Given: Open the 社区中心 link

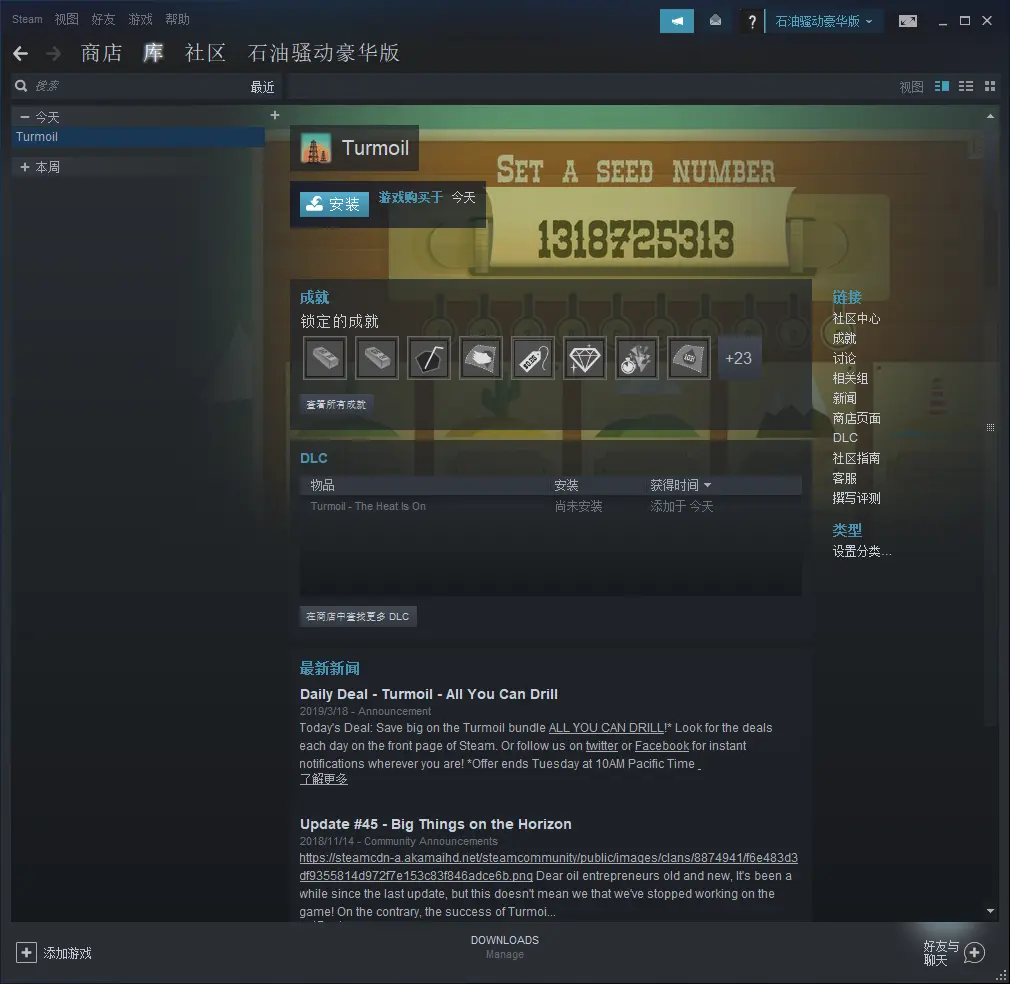Looking at the screenshot, I should pyautogui.click(x=856, y=319).
